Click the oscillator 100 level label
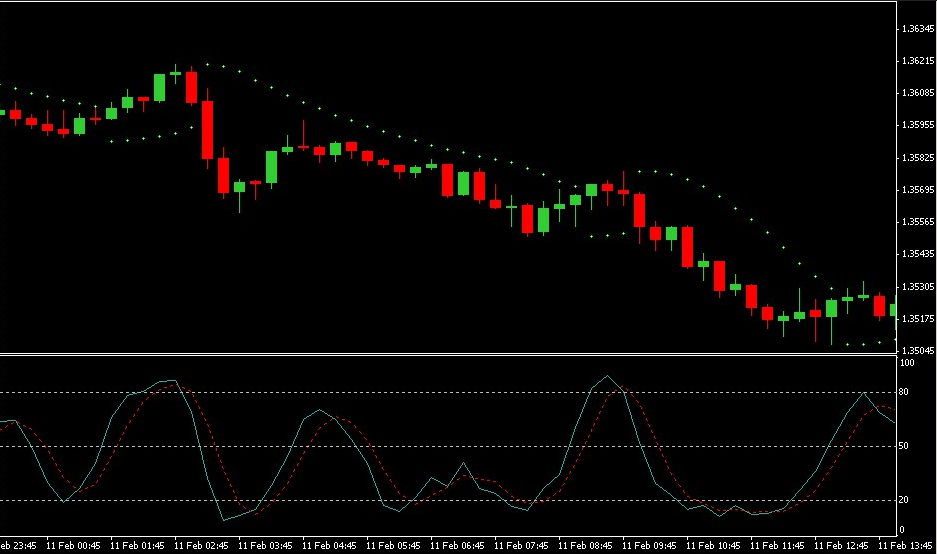Screen dimensions: 937x554 [x=907, y=363]
